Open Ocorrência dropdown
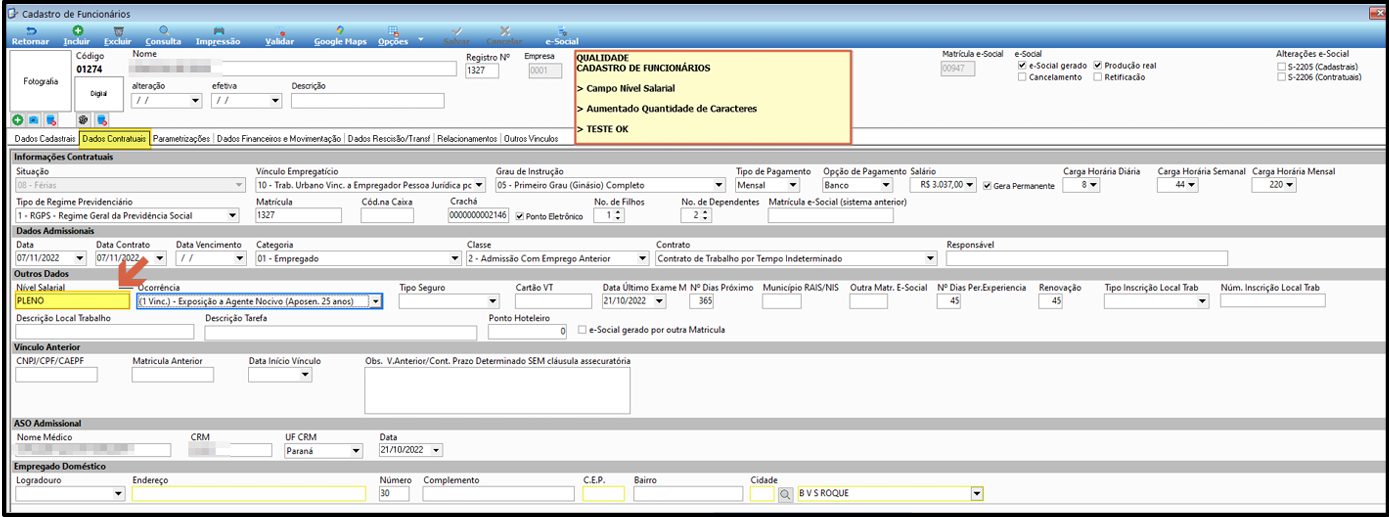The image size is (1389, 517). point(375,300)
